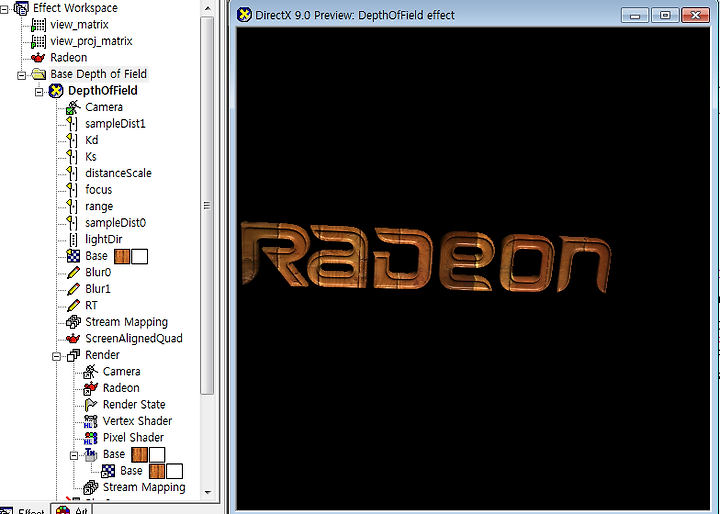
Task: Collapse the DepthOfField effect node
Action: click(x=39, y=91)
